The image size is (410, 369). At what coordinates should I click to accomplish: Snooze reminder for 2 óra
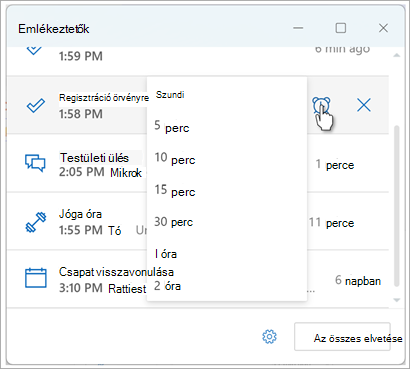click(227, 286)
